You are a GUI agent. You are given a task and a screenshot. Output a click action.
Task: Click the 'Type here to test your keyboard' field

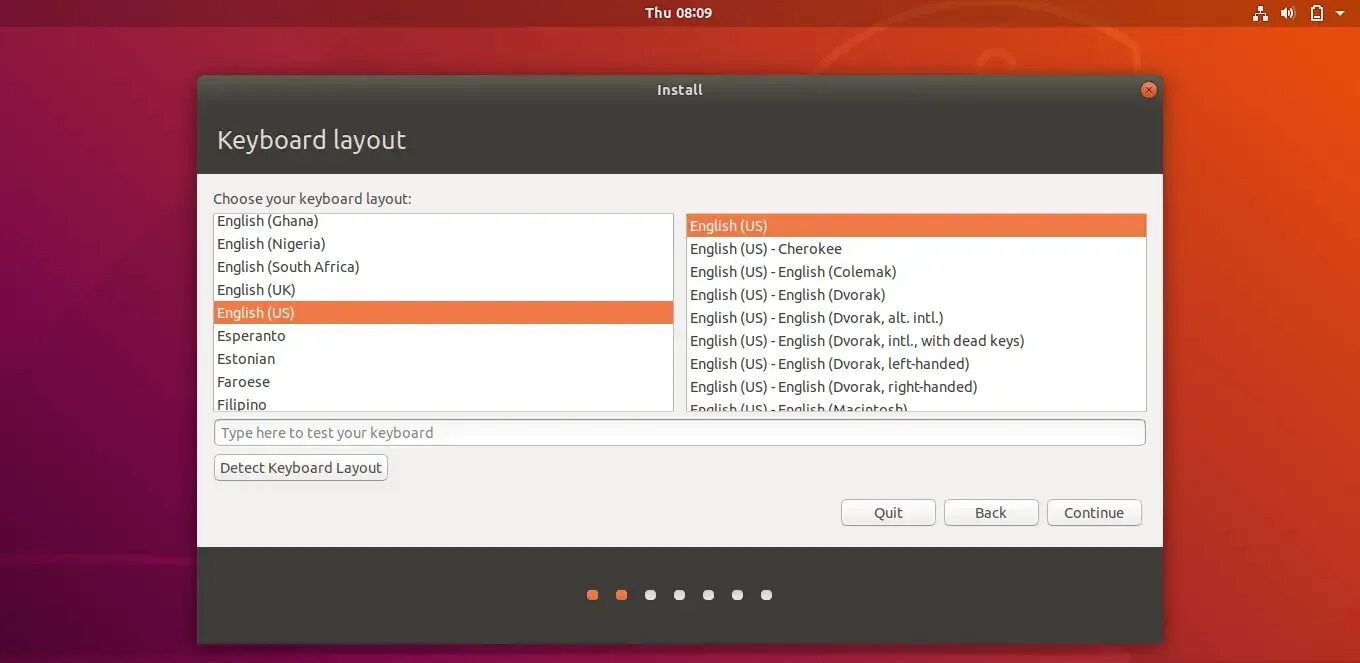(x=679, y=433)
